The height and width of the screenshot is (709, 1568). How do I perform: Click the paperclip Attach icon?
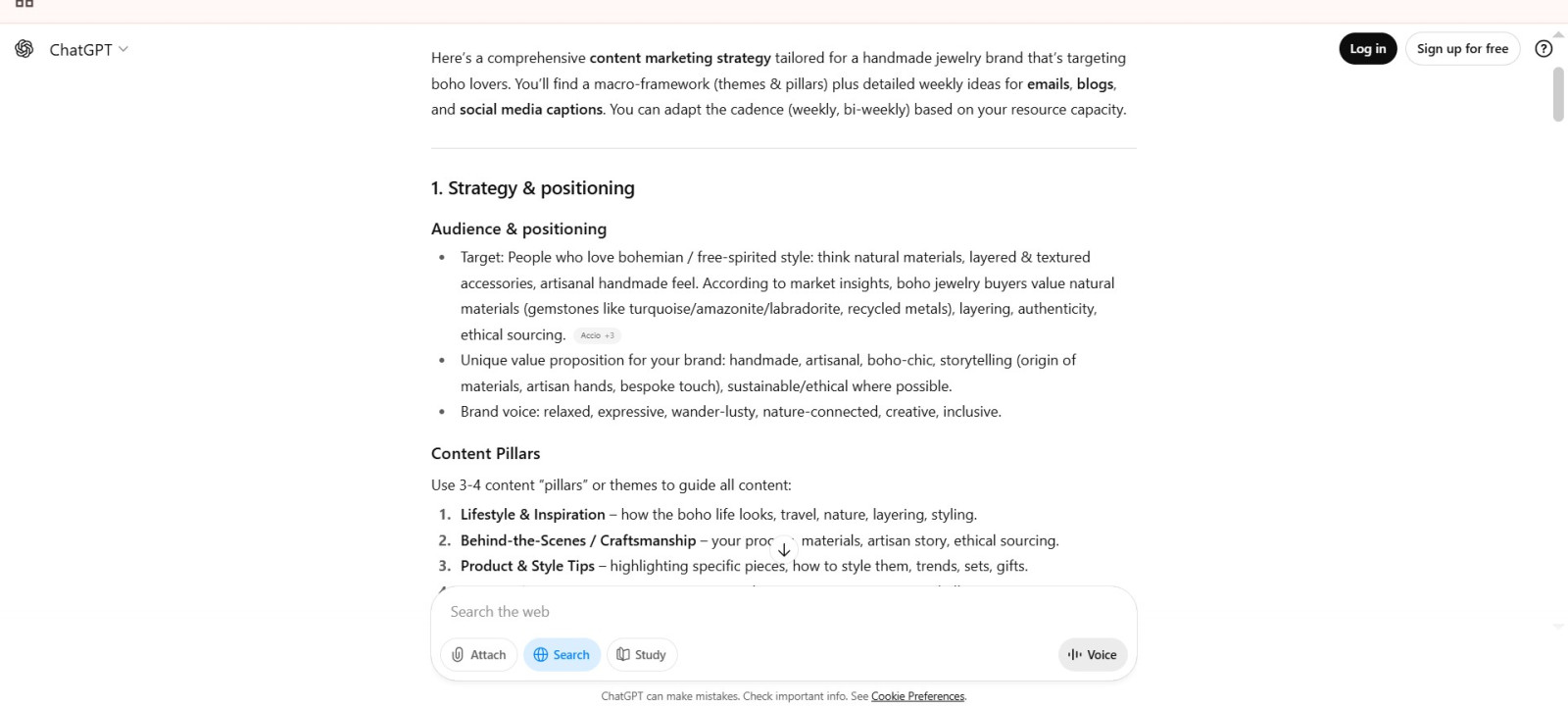[458, 655]
